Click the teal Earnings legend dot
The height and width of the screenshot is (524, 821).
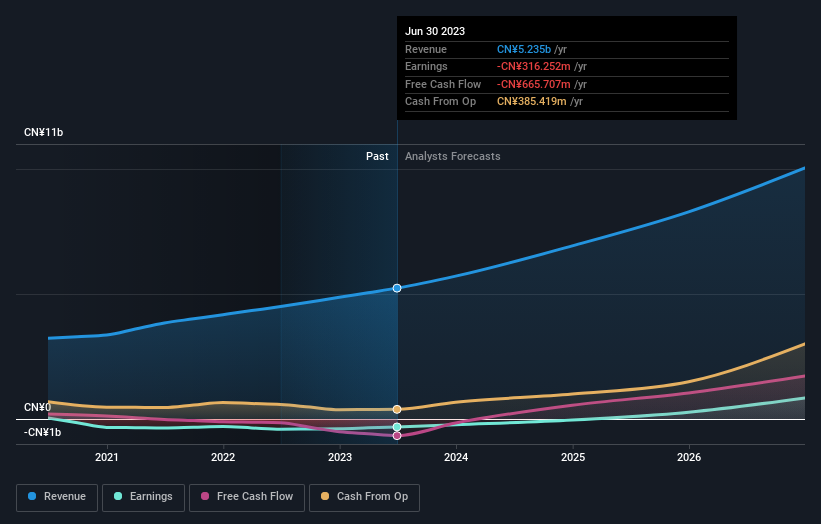(118, 496)
